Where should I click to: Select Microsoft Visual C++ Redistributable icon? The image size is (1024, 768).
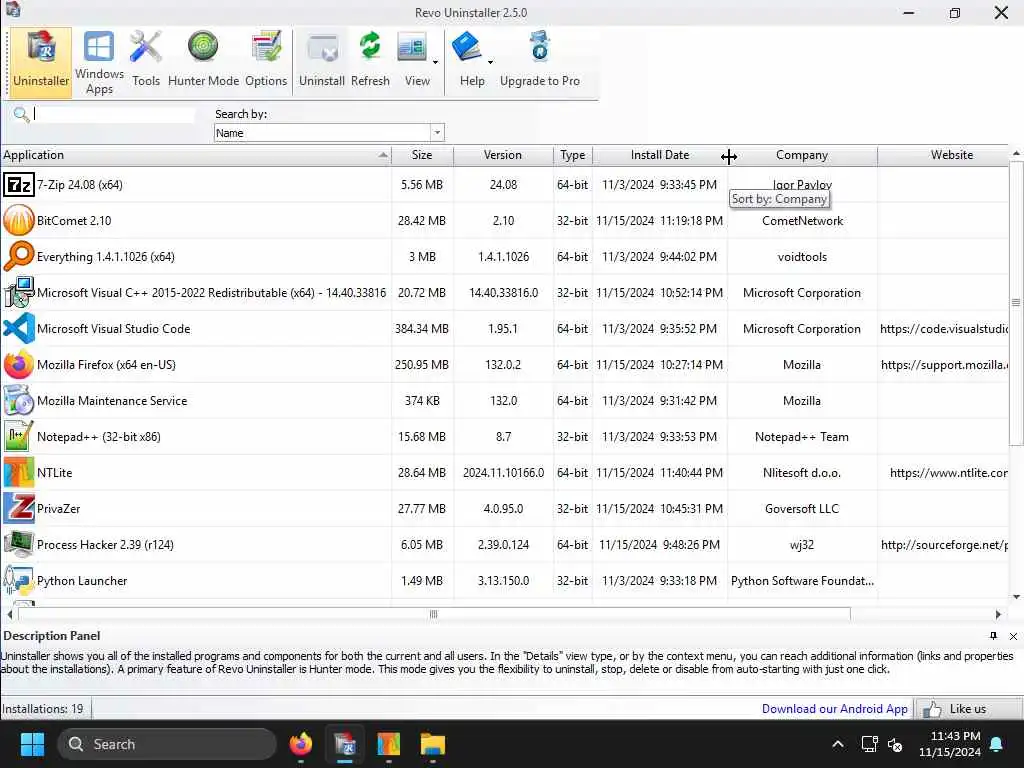[x=18, y=292]
